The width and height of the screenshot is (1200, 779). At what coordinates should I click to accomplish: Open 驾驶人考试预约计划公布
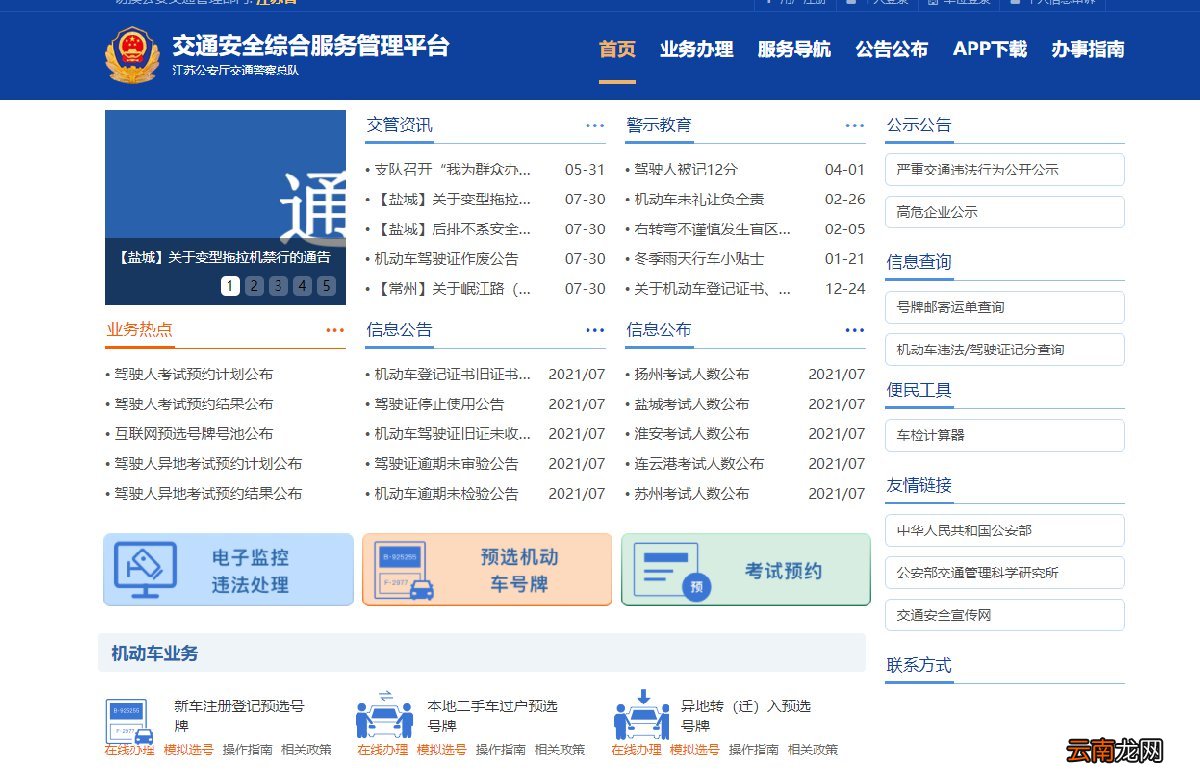pyautogui.click(x=193, y=375)
